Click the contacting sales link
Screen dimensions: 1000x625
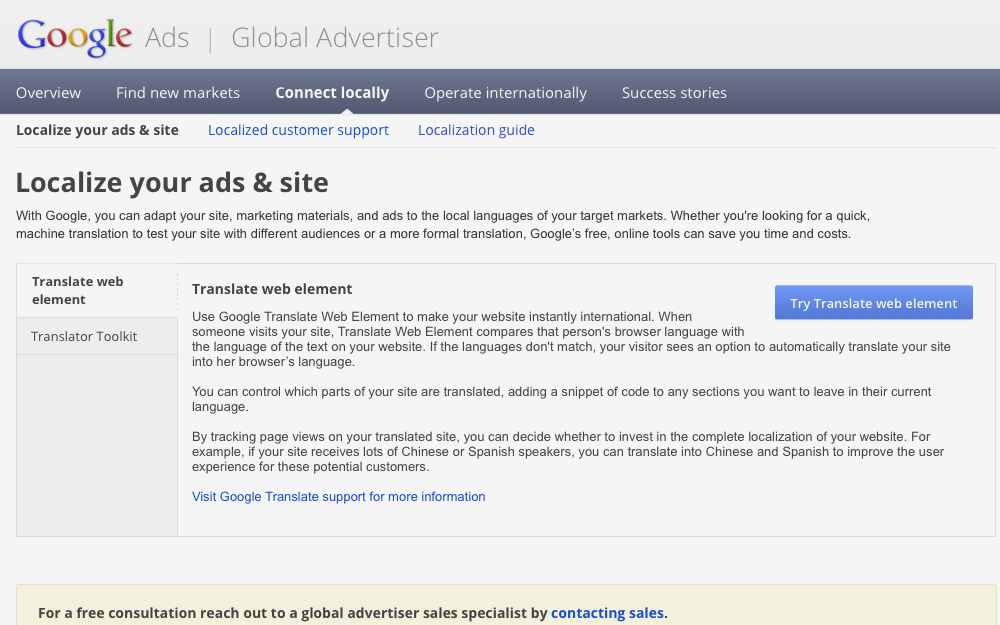coord(607,613)
